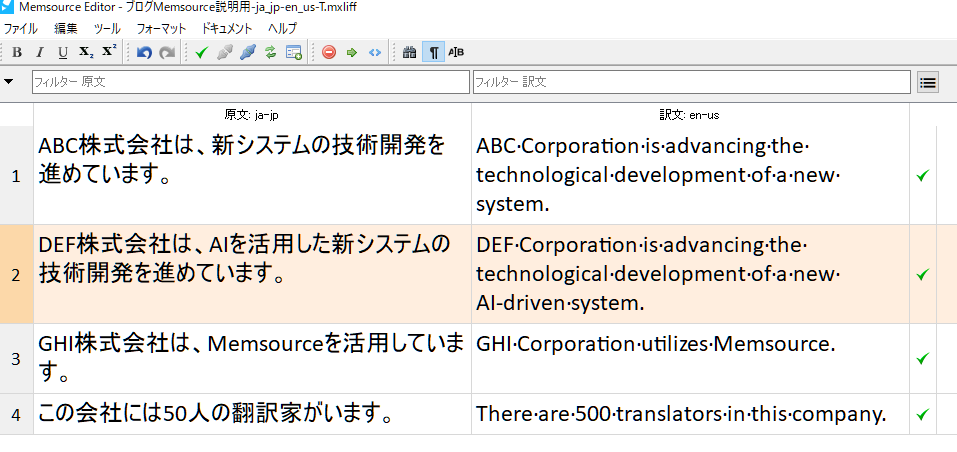Screen dimensions: 957x452
Task: Click the 原文: ja-jp column header
Action: pos(251,115)
